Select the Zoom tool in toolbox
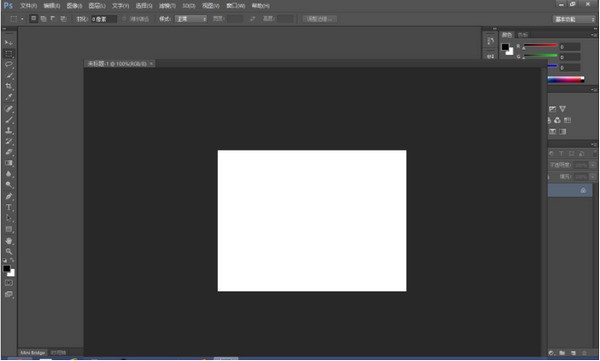This screenshot has height=361, width=600. coord(8,252)
